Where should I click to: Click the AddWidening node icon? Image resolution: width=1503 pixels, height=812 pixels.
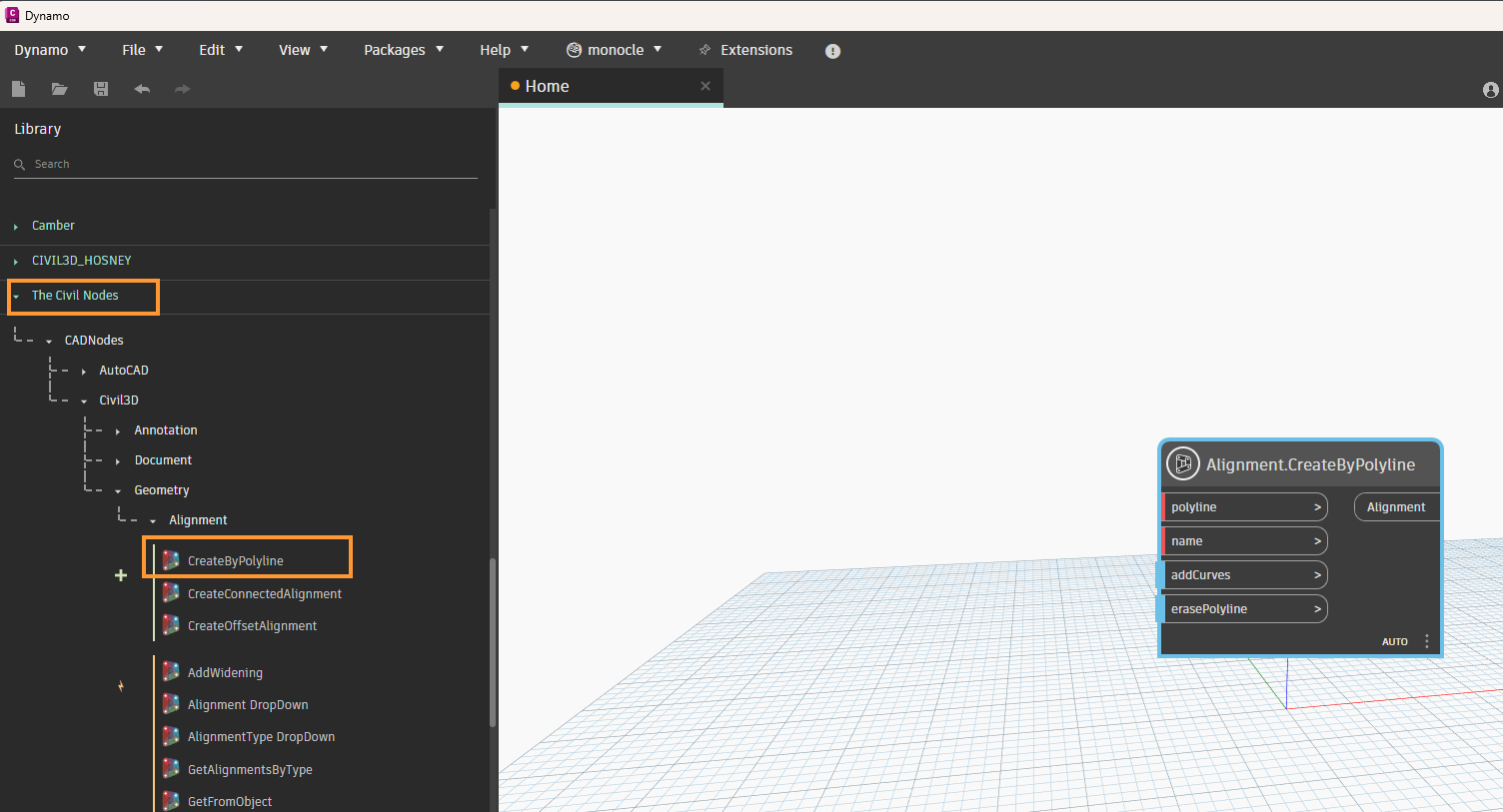pos(171,672)
